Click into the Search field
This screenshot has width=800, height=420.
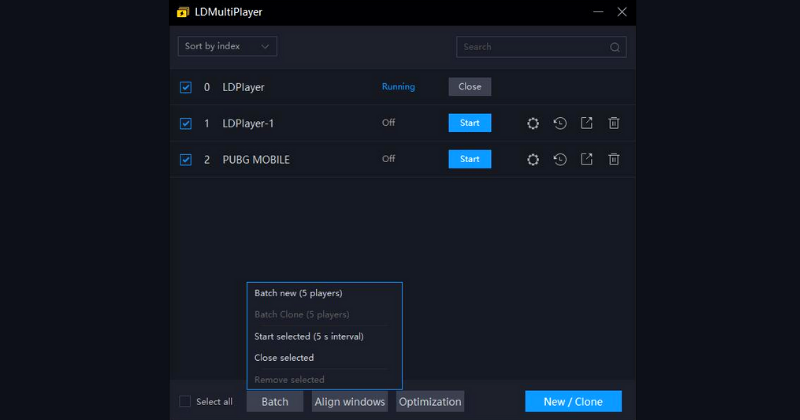(x=530, y=47)
